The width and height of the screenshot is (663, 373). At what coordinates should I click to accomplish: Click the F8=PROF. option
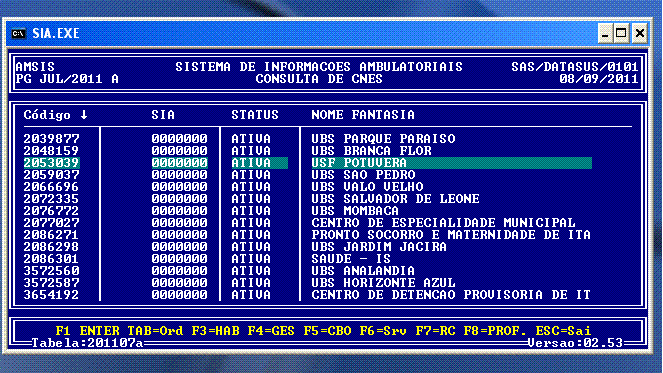495,331
